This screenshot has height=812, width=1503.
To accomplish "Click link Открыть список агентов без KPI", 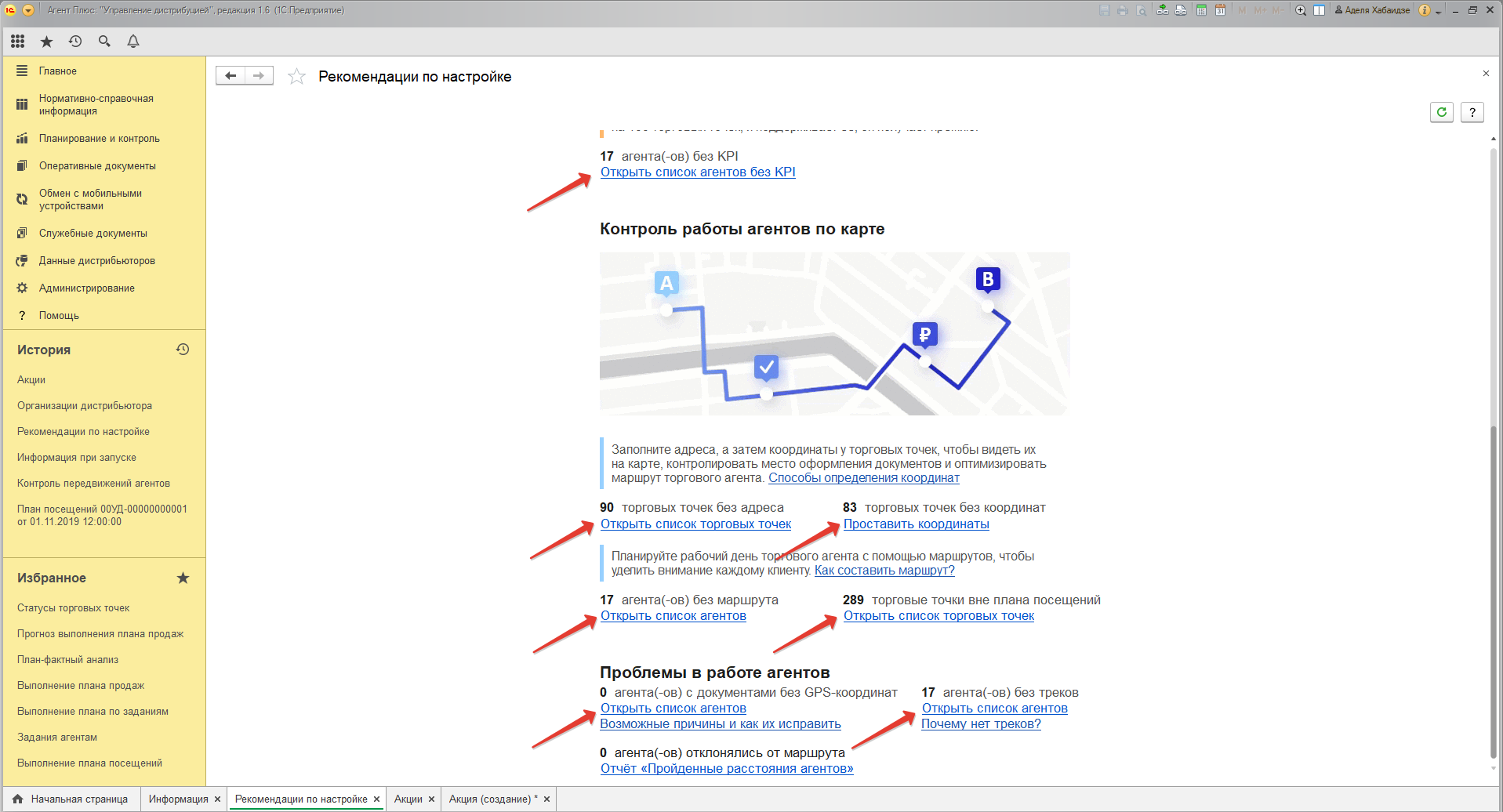I will tap(698, 172).
